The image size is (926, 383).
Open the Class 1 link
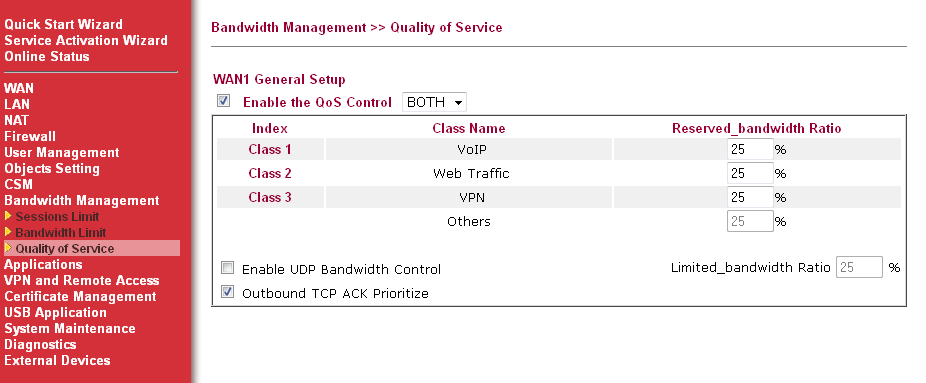coord(270,149)
